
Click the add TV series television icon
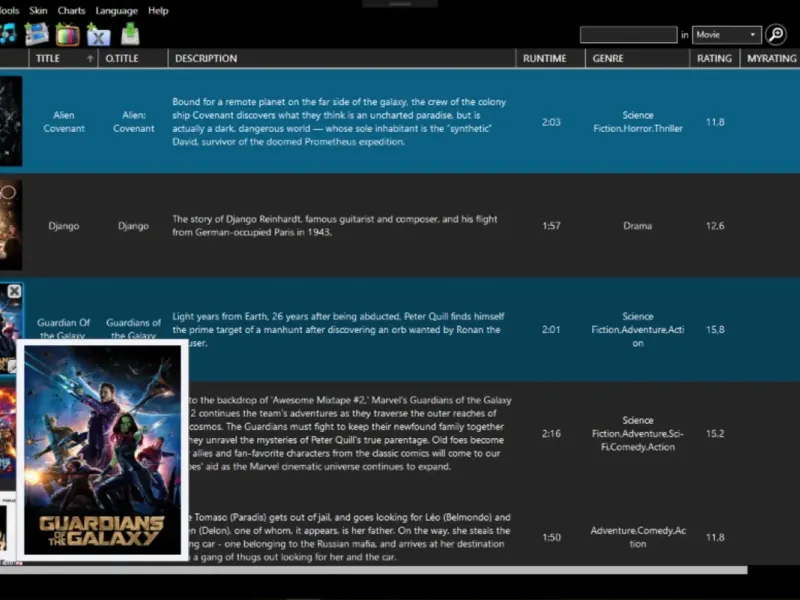[x=67, y=35]
